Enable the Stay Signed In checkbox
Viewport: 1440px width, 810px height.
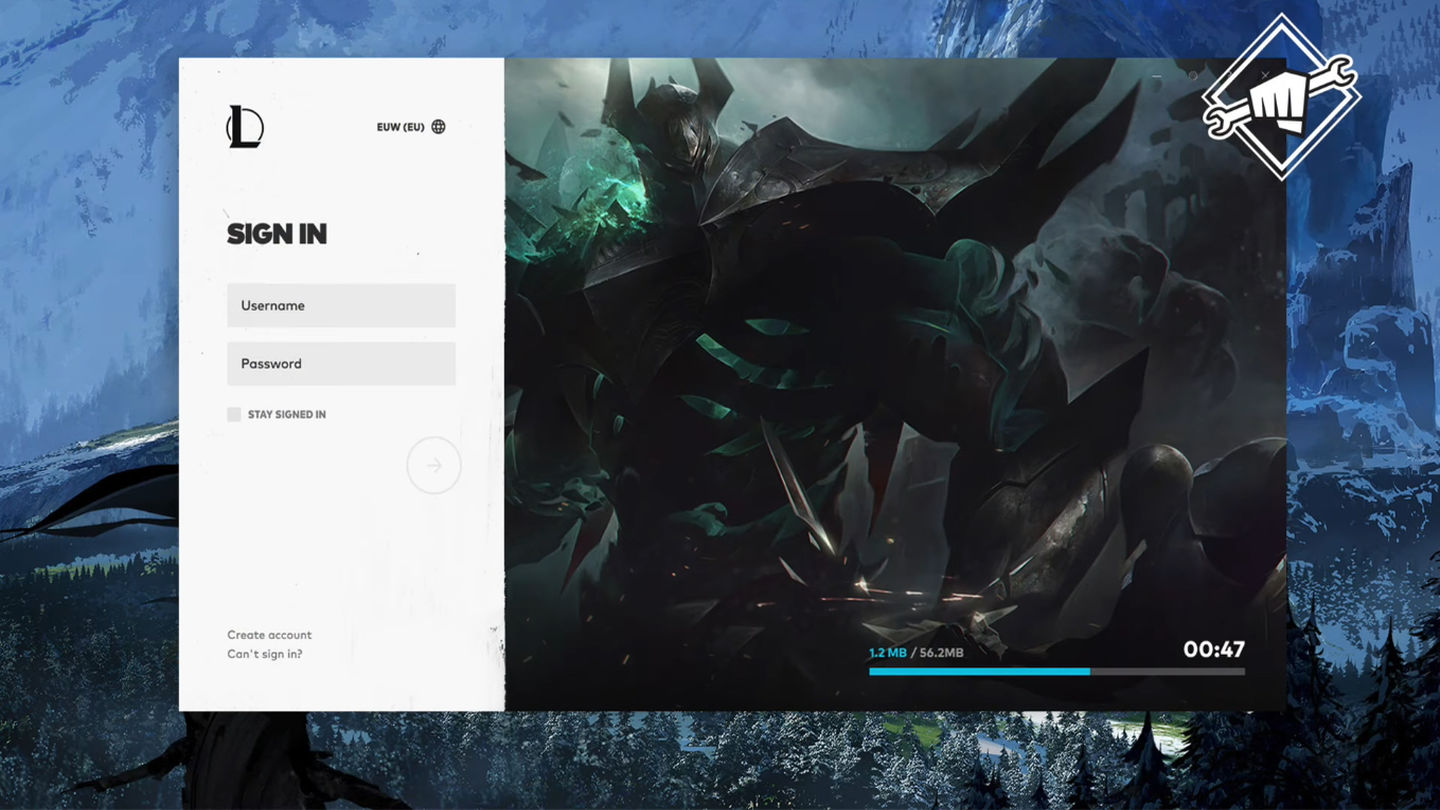point(234,414)
